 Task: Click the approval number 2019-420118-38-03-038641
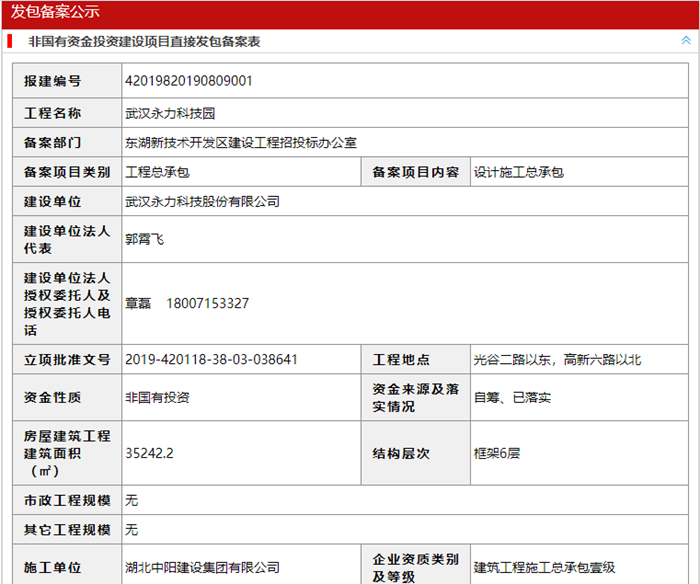pyautogui.click(x=211, y=359)
